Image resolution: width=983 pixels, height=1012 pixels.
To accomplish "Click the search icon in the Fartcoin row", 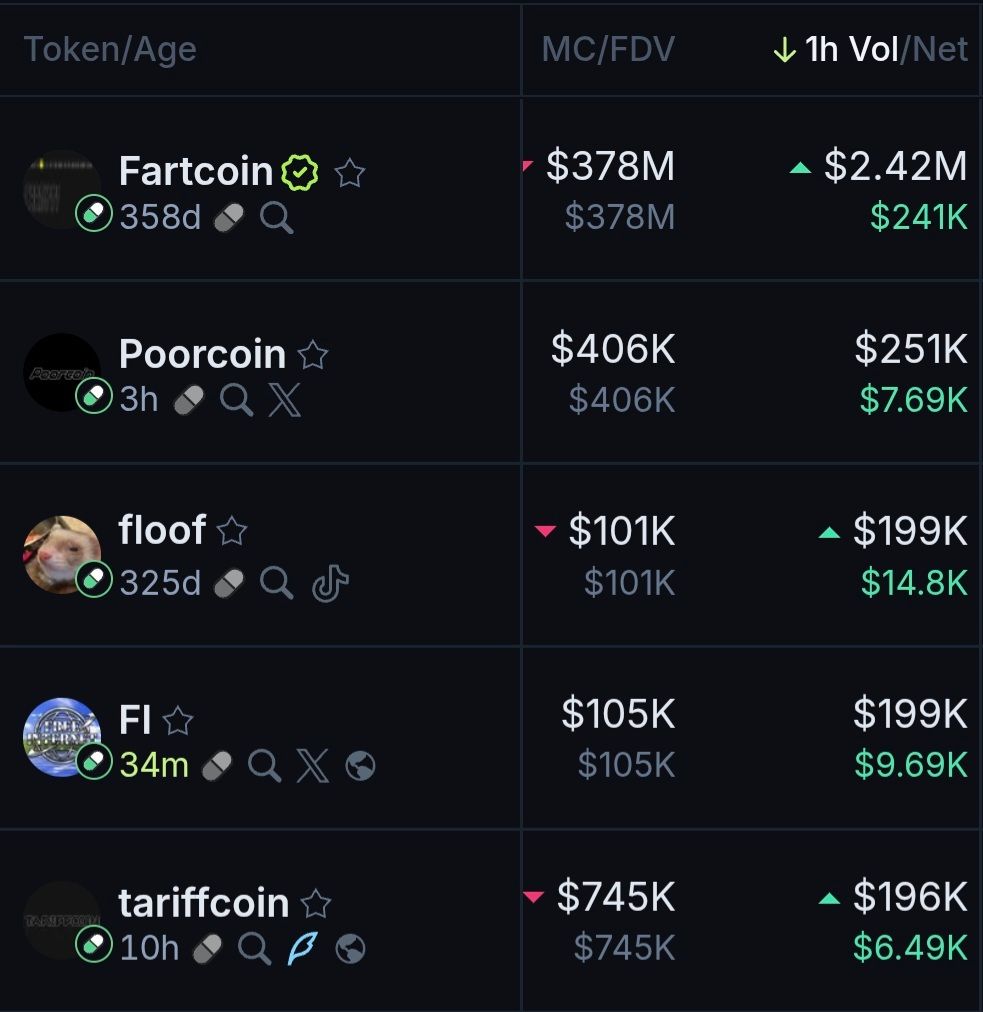I will click(276, 217).
